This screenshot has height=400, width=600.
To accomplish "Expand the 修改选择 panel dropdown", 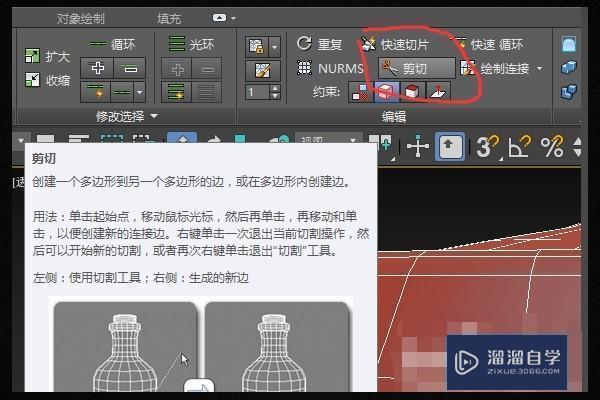I will 154,116.
